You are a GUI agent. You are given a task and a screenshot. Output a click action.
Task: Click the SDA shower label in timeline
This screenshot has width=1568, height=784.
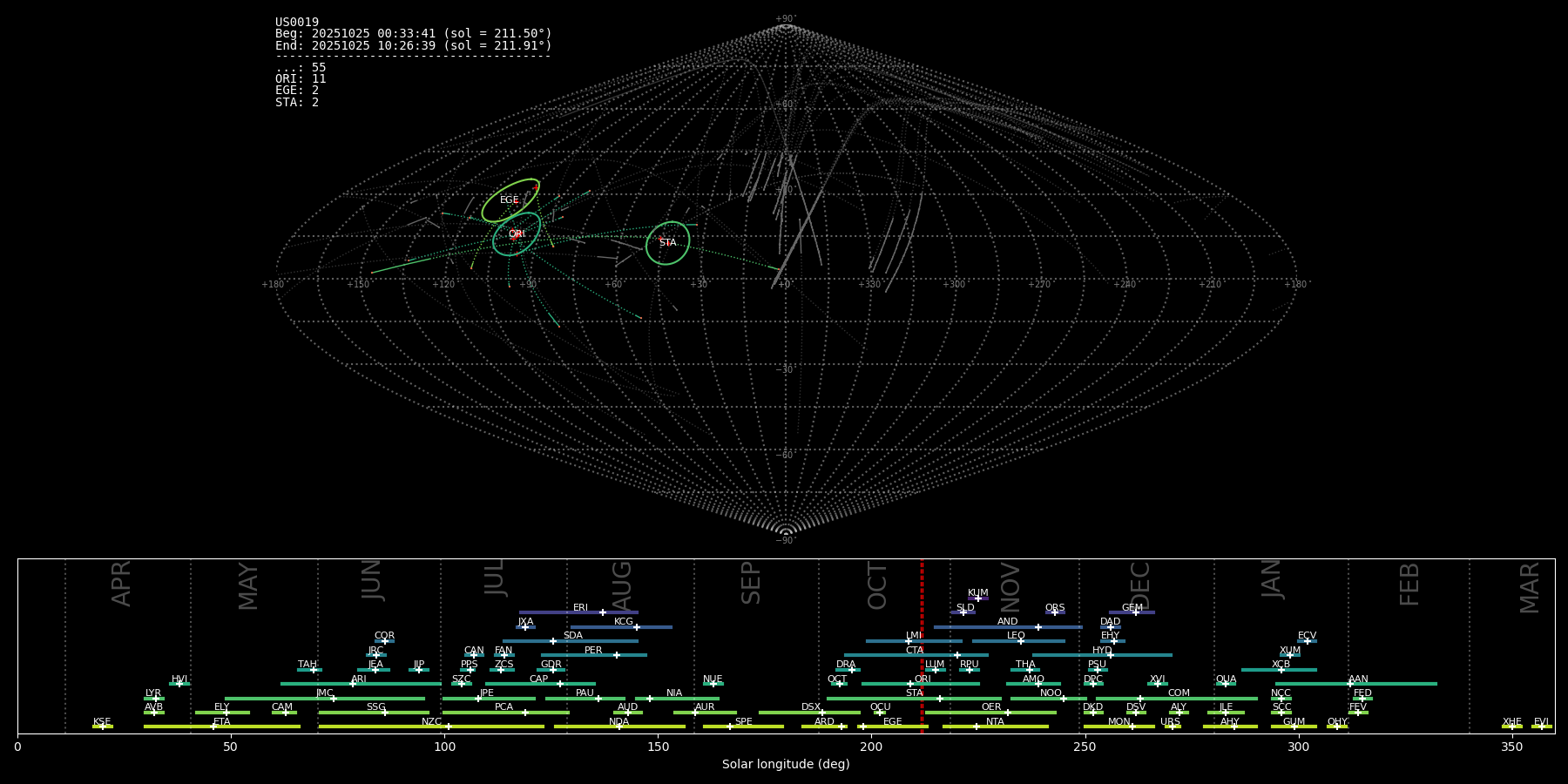click(572, 636)
